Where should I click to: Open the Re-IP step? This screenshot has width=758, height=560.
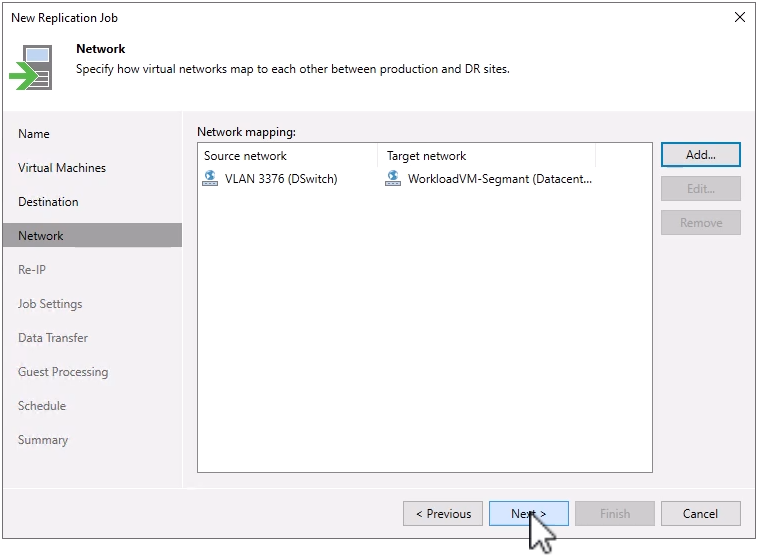point(32,270)
